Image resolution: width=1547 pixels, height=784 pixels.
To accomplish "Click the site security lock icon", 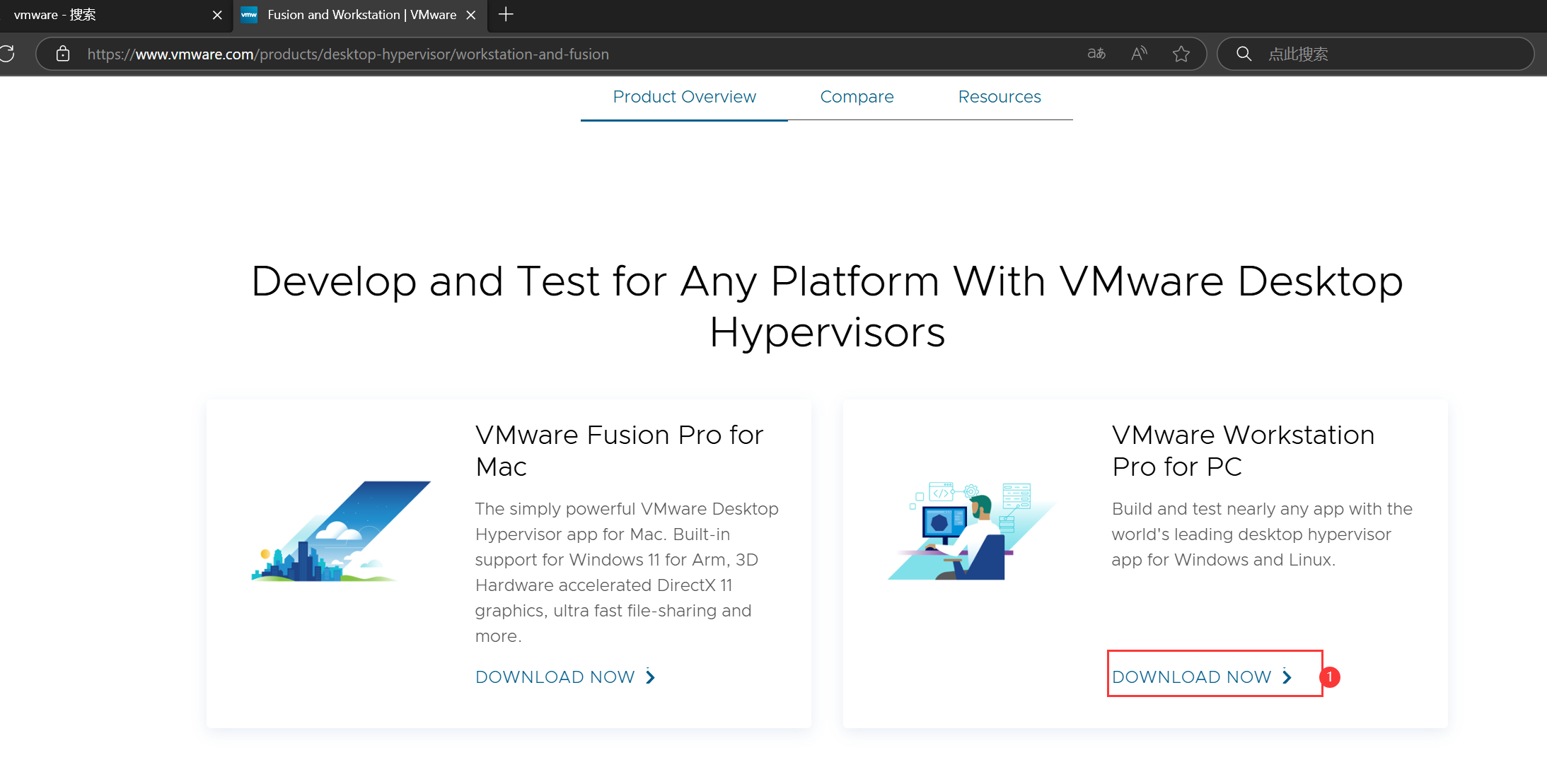I will point(62,54).
